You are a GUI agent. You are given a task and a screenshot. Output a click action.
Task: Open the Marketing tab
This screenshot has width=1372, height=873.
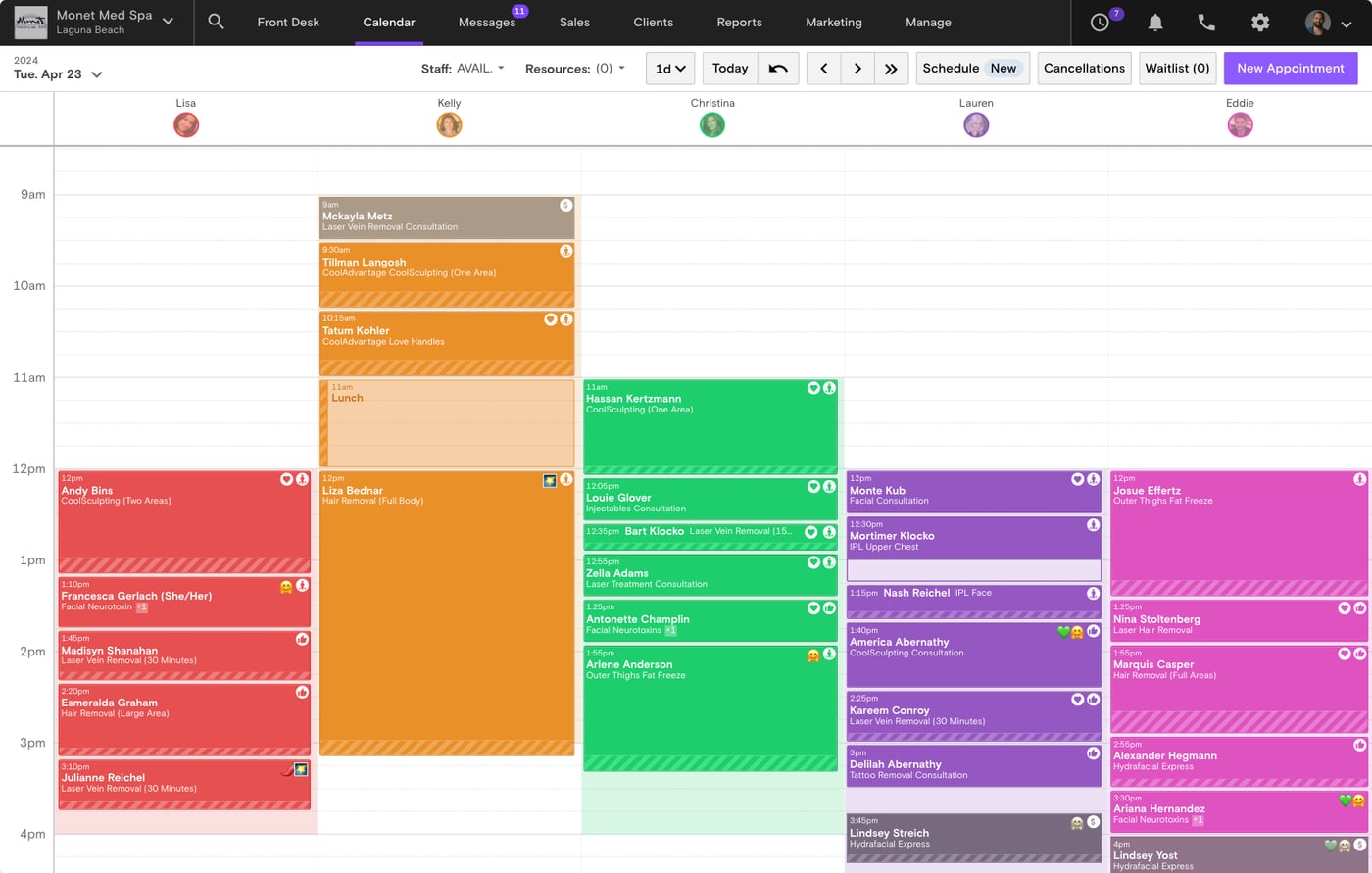pyautogui.click(x=834, y=23)
